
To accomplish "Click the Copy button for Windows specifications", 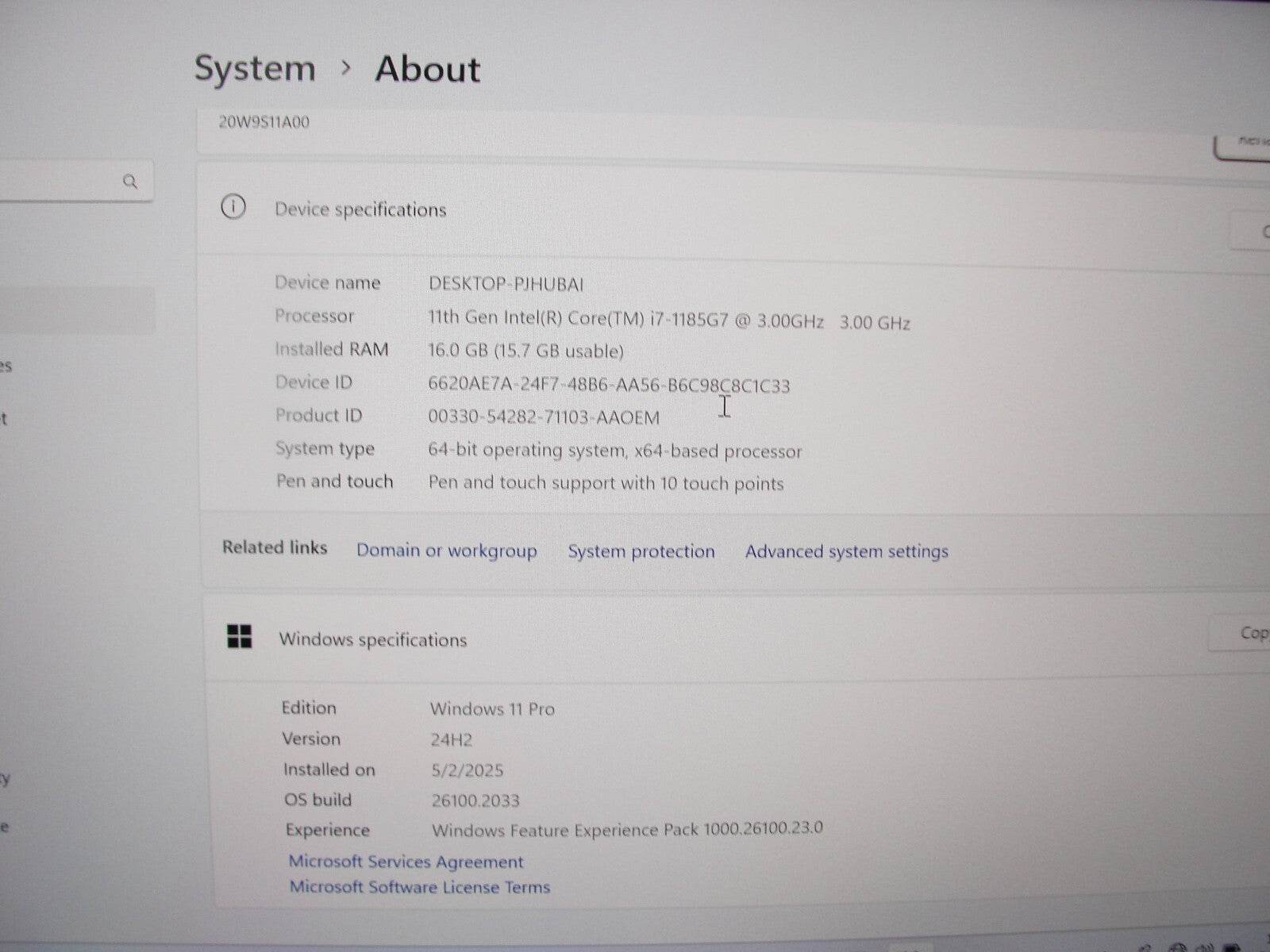I will pyautogui.click(x=1254, y=633).
